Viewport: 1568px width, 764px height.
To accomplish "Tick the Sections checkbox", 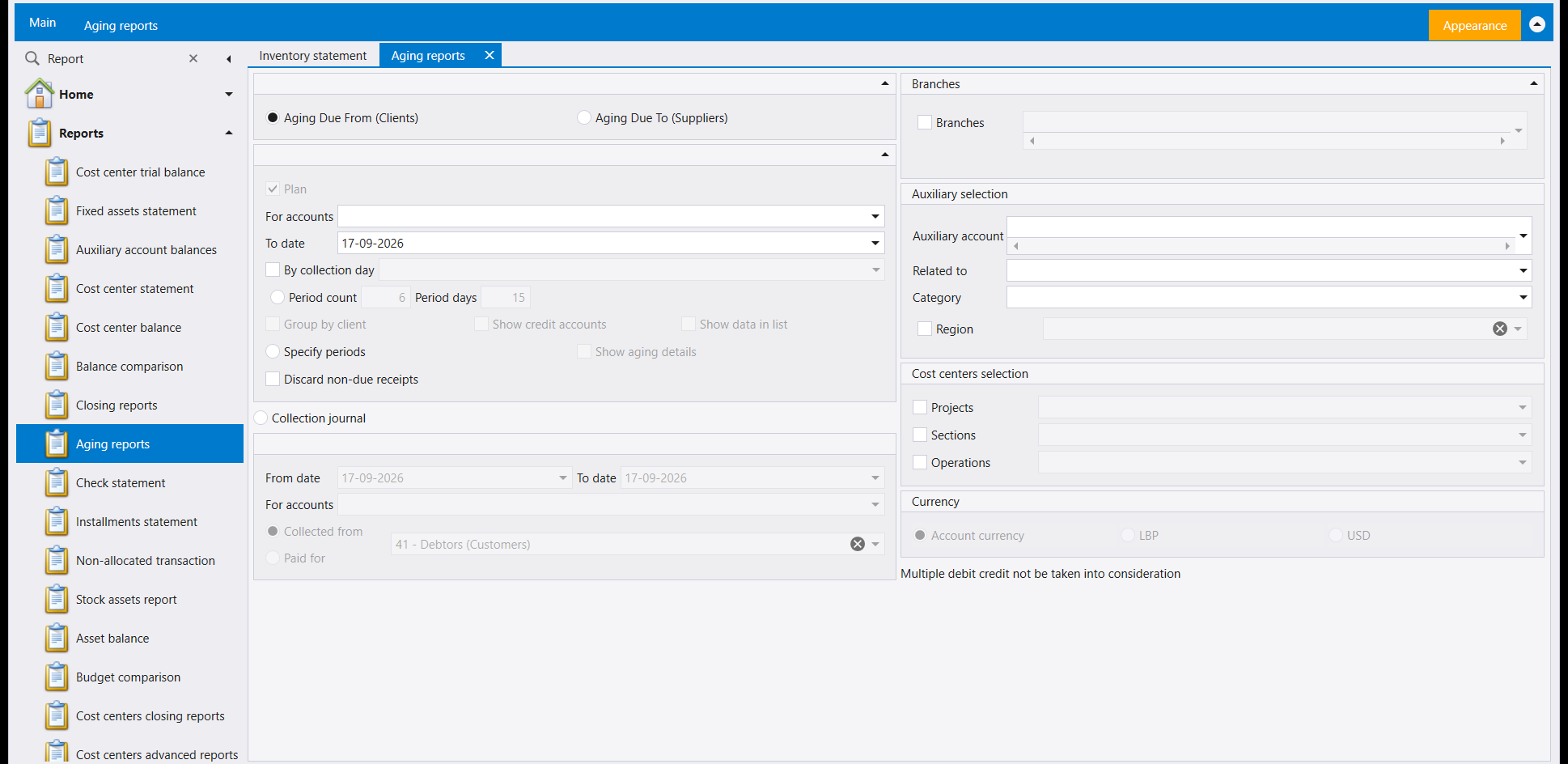I will pyautogui.click(x=920, y=435).
